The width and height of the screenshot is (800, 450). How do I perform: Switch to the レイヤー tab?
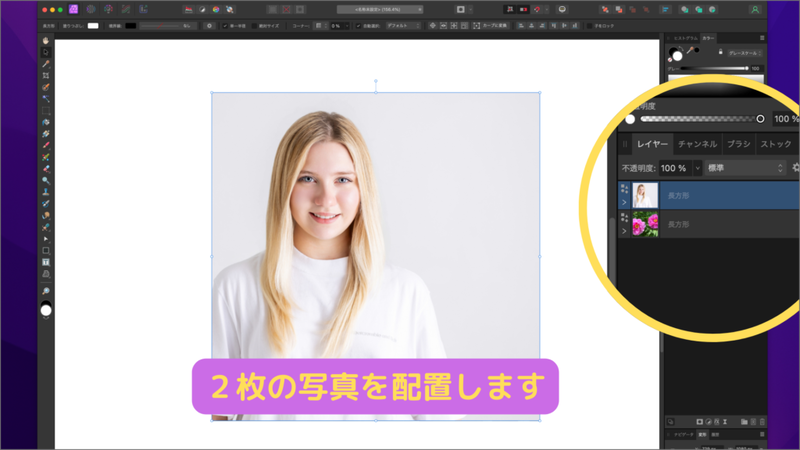pos(652,144)
